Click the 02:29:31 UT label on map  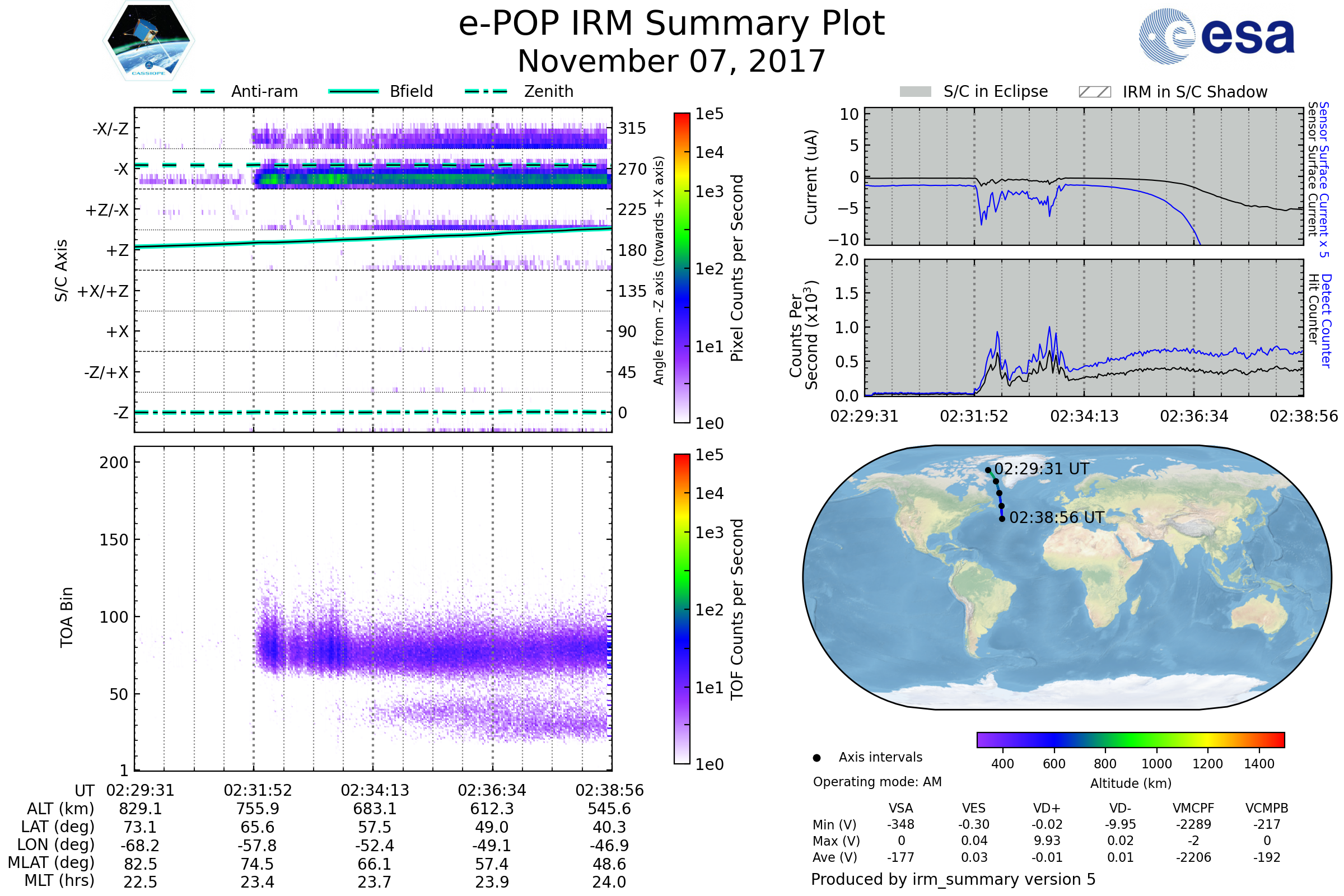pos(1041,469)
